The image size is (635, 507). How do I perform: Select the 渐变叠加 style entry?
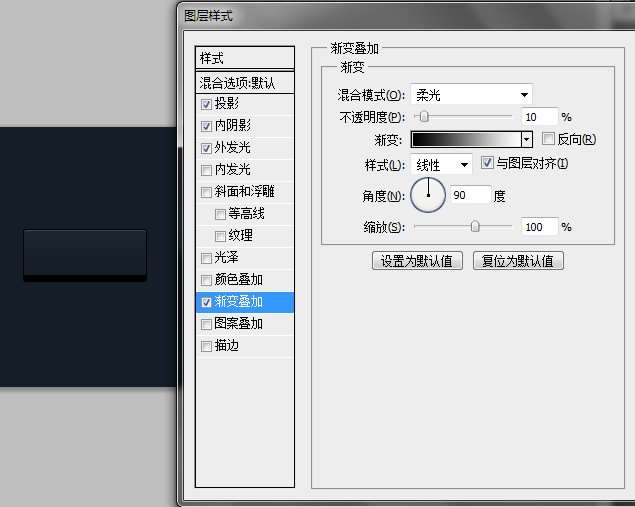(245, 302)
